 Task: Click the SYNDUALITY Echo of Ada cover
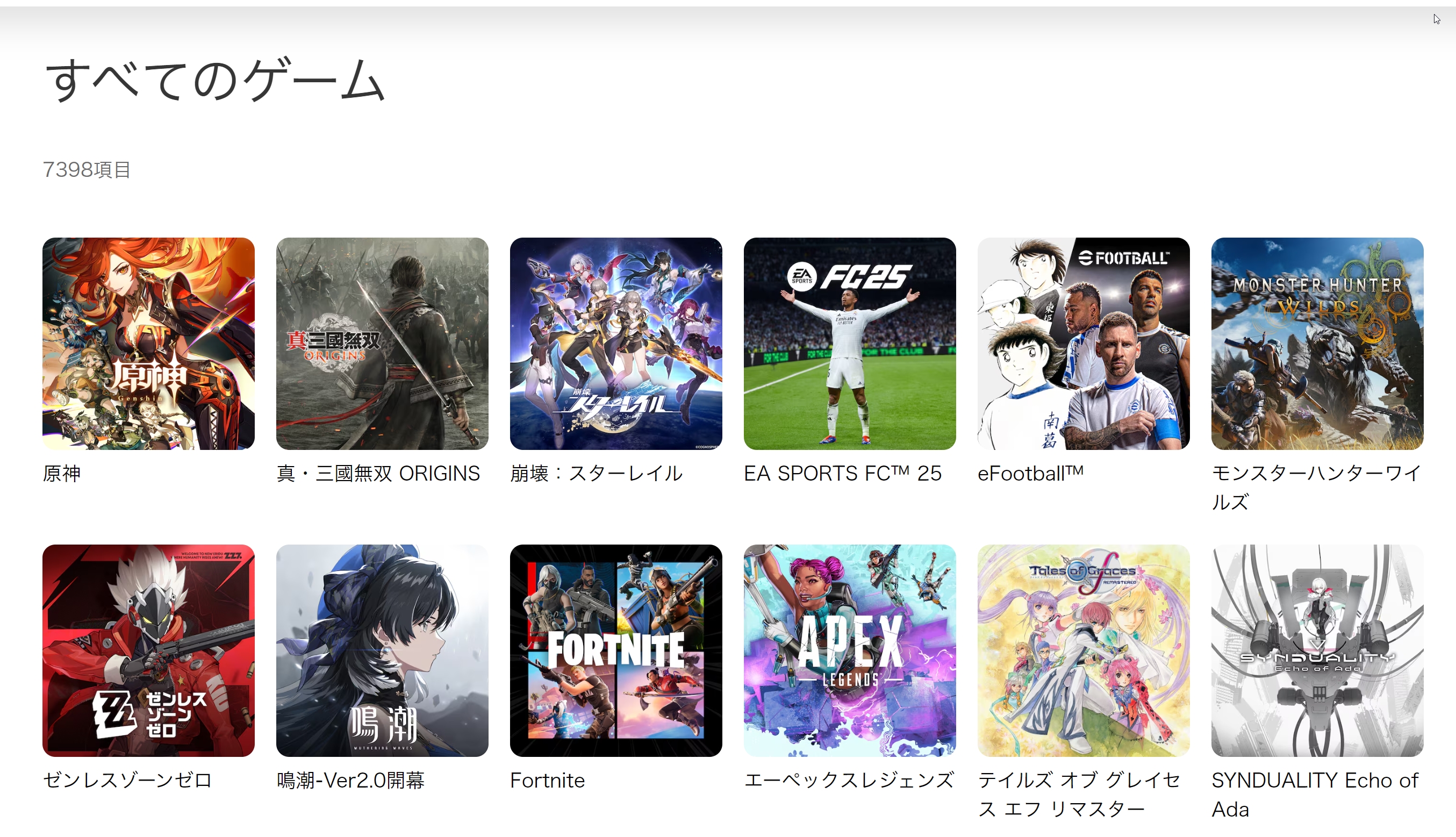point(1317,650)
